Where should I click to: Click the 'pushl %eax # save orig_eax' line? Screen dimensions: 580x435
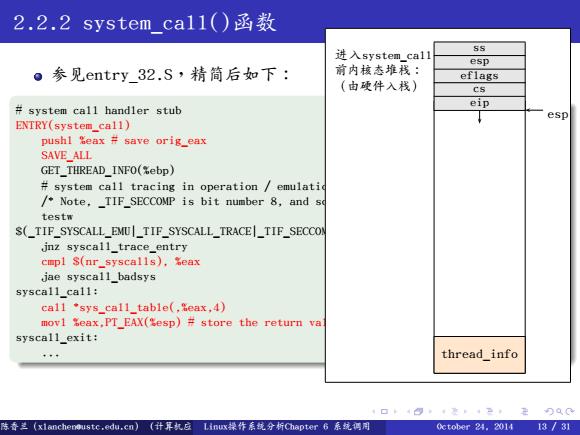click(x=124, y=141)
